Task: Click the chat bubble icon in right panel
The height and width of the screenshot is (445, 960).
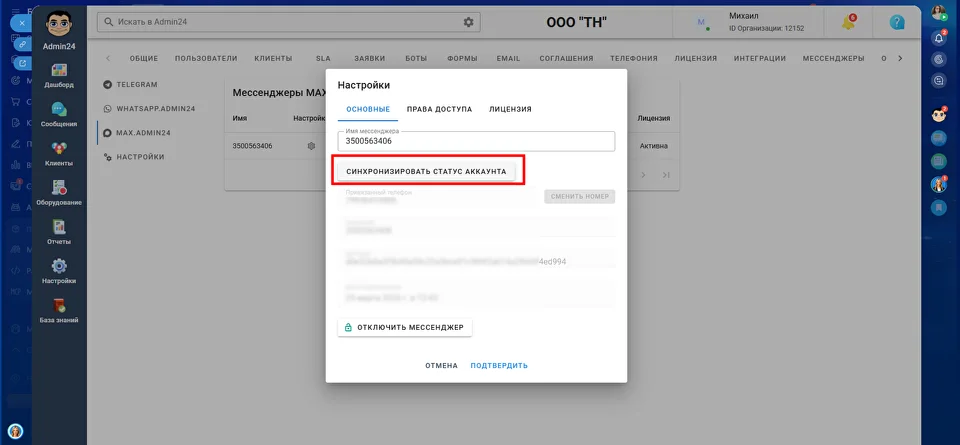Action: coord(939,80)
